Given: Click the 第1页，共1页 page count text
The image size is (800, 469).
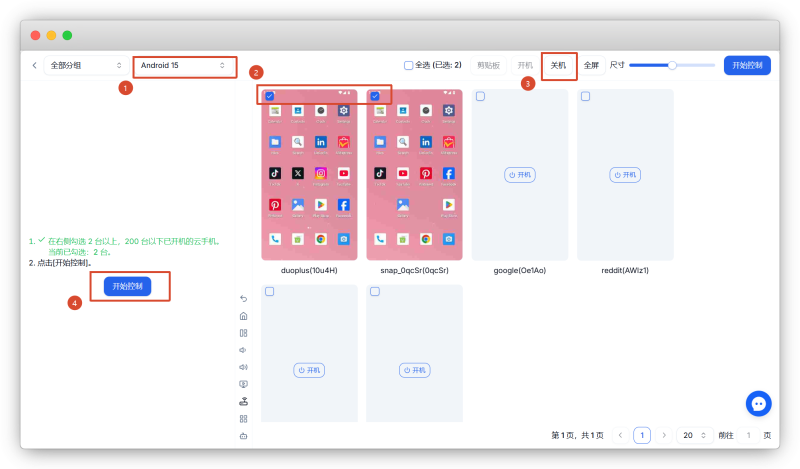Looking at the screenshot, I should click(x=578, y=435).
